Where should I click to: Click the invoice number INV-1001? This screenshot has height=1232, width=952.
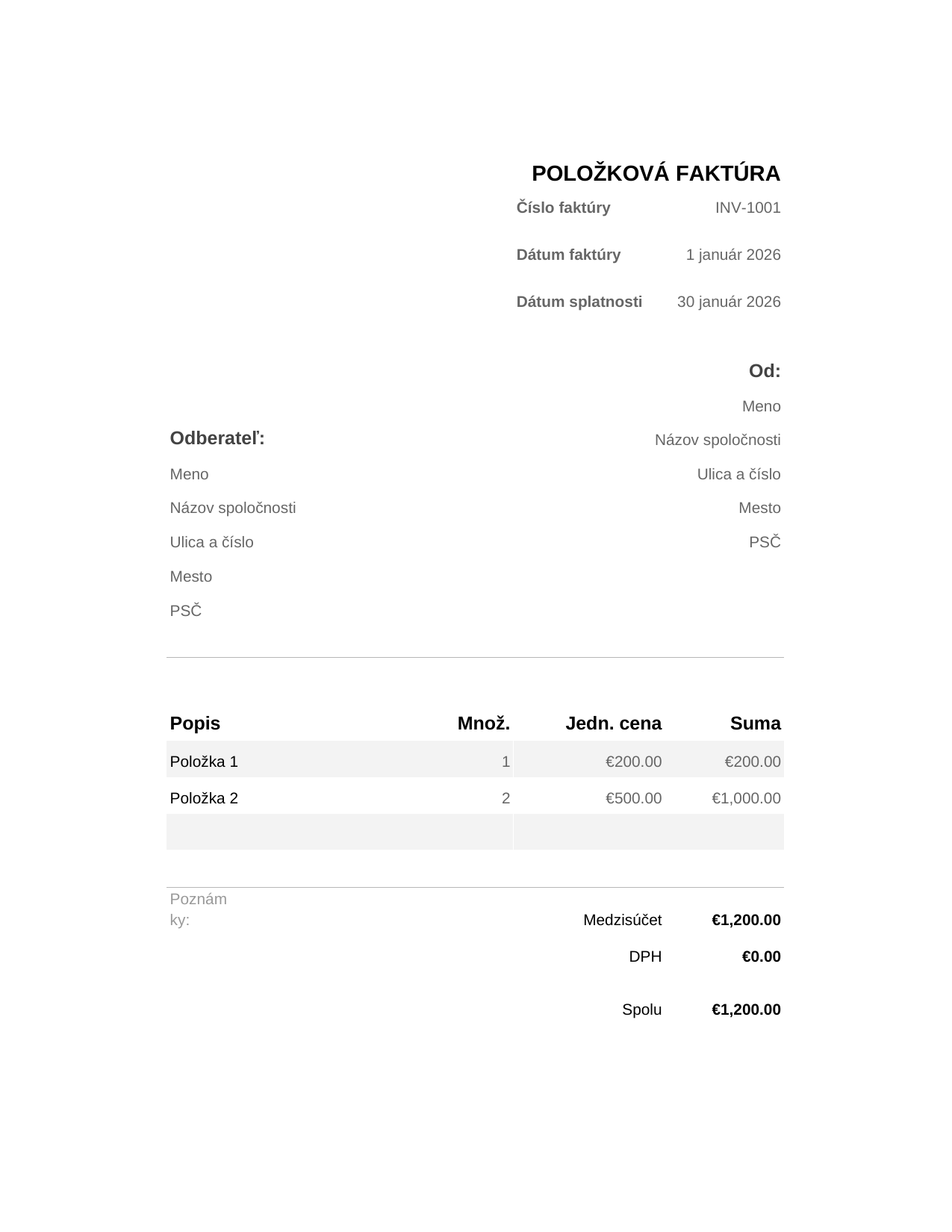(x=747, y=208)
